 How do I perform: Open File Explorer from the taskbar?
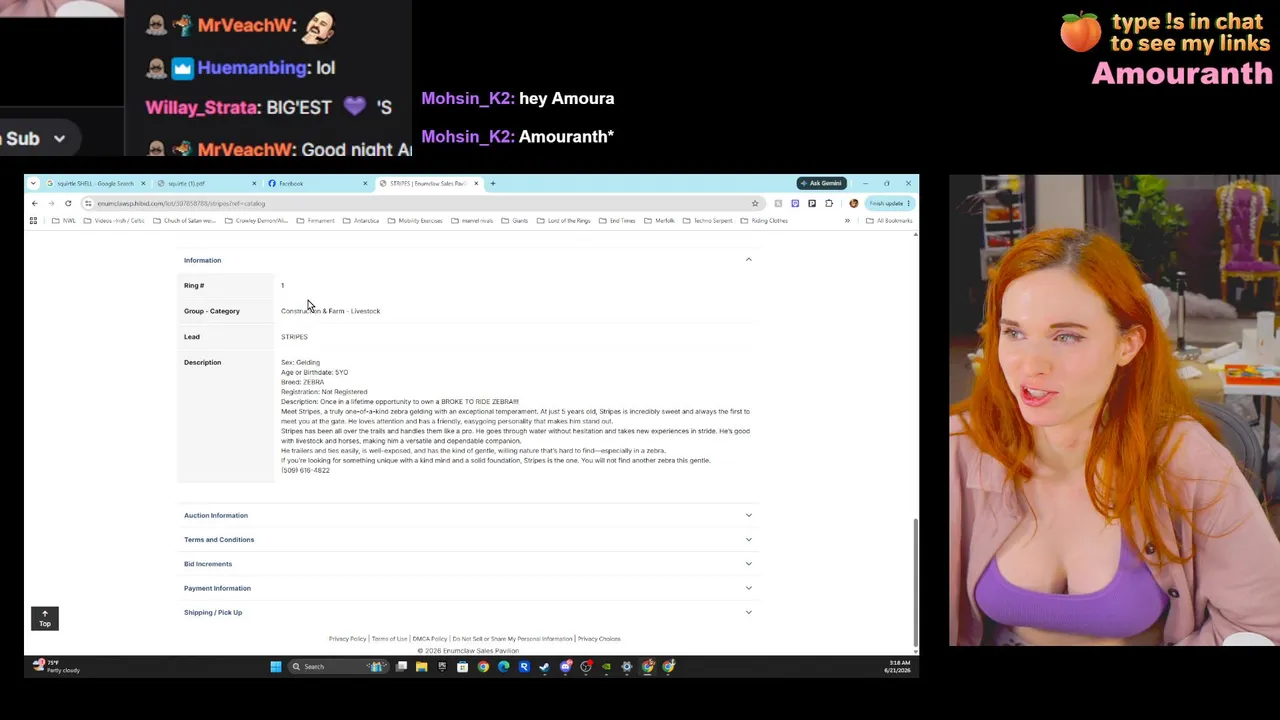point(421,667)
